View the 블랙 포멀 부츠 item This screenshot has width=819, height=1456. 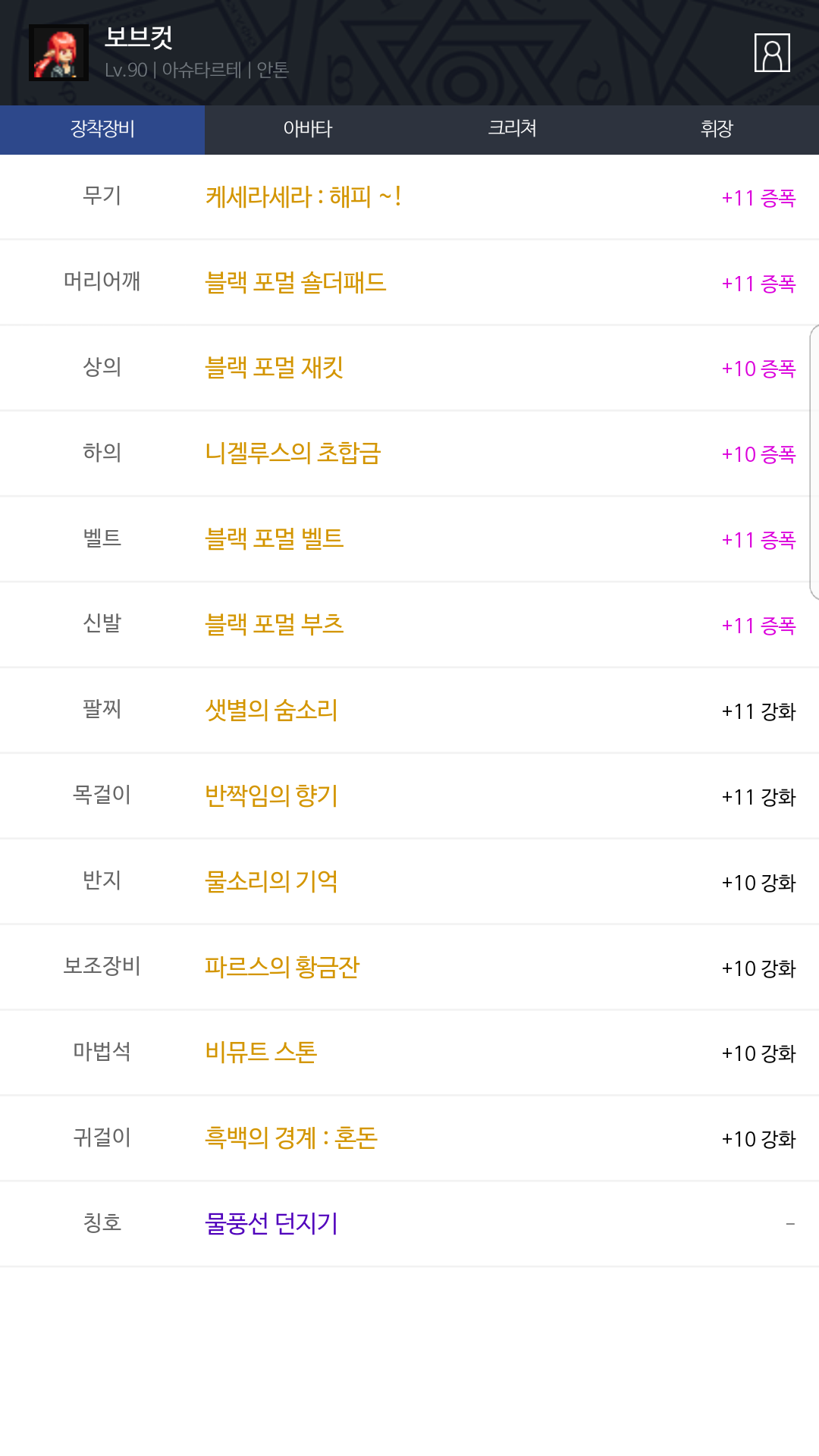pyautogui.click(x=274, y=625)
